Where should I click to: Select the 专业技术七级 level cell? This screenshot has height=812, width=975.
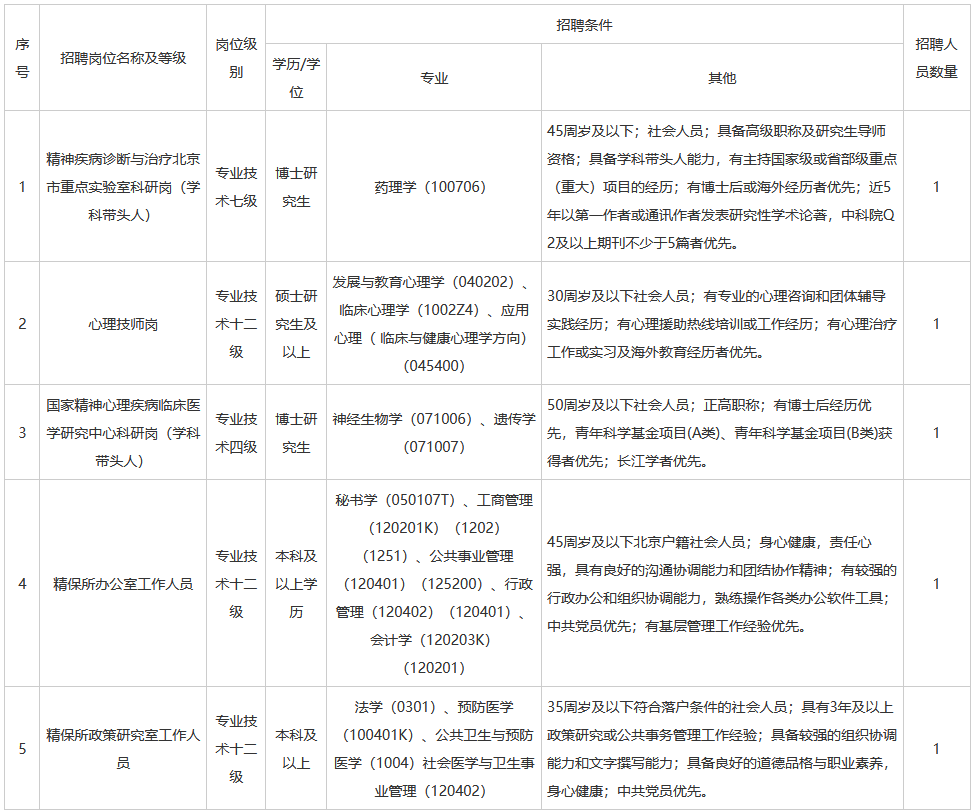point(236,186)
